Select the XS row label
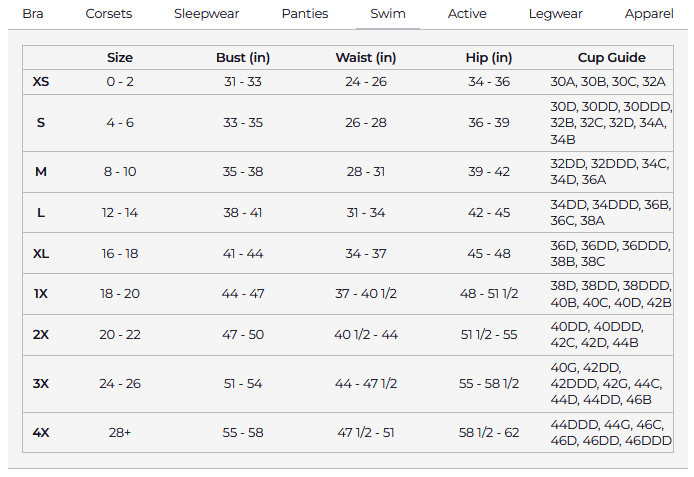The height and width of the screenshot is (477, 694). tap(41, 81)
